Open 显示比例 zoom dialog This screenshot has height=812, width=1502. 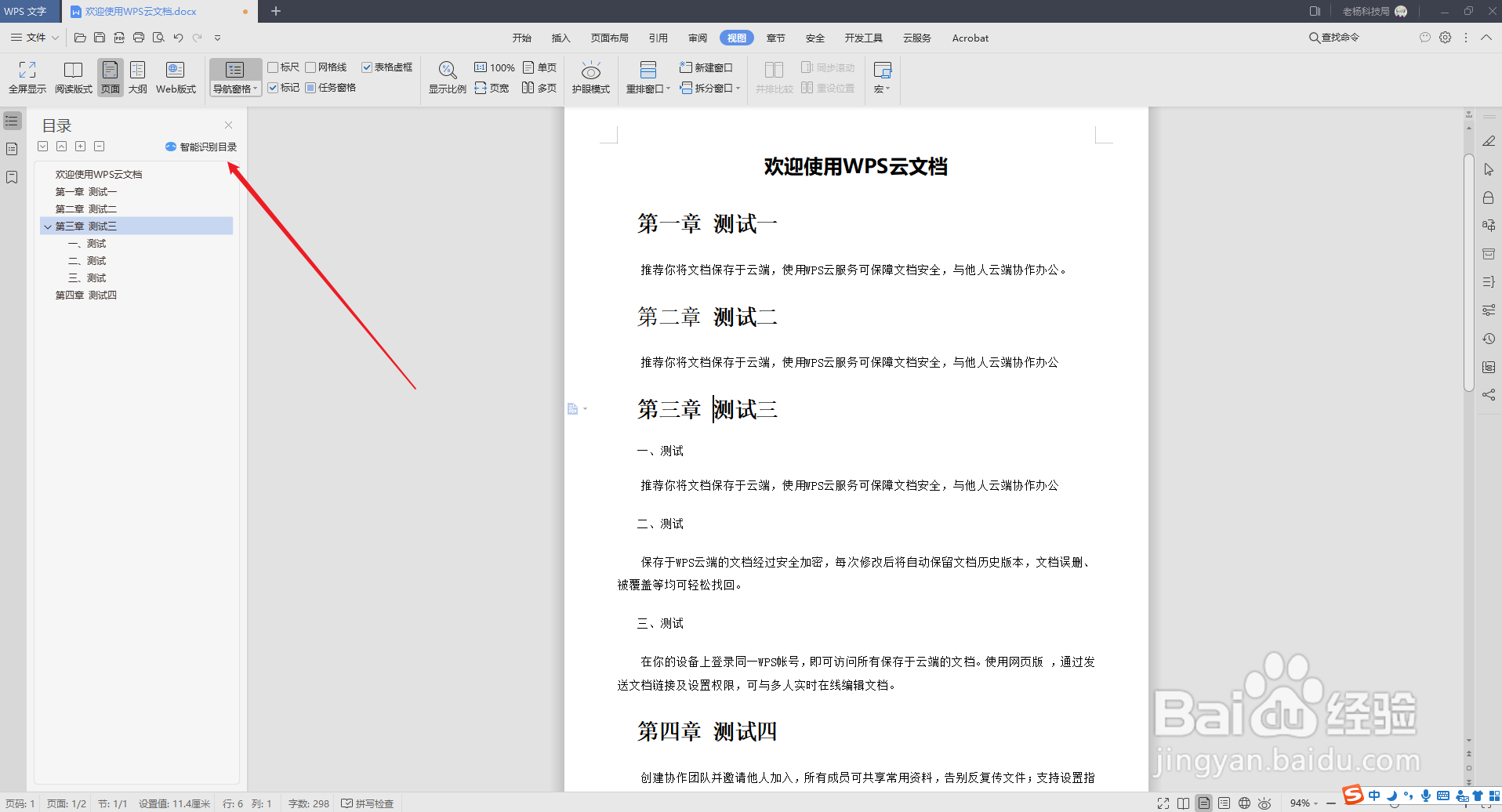click(448, 78)
